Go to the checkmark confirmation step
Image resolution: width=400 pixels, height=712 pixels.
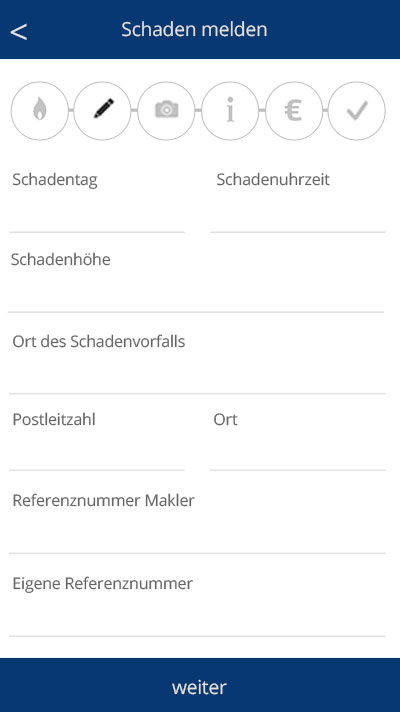point(356,110)
